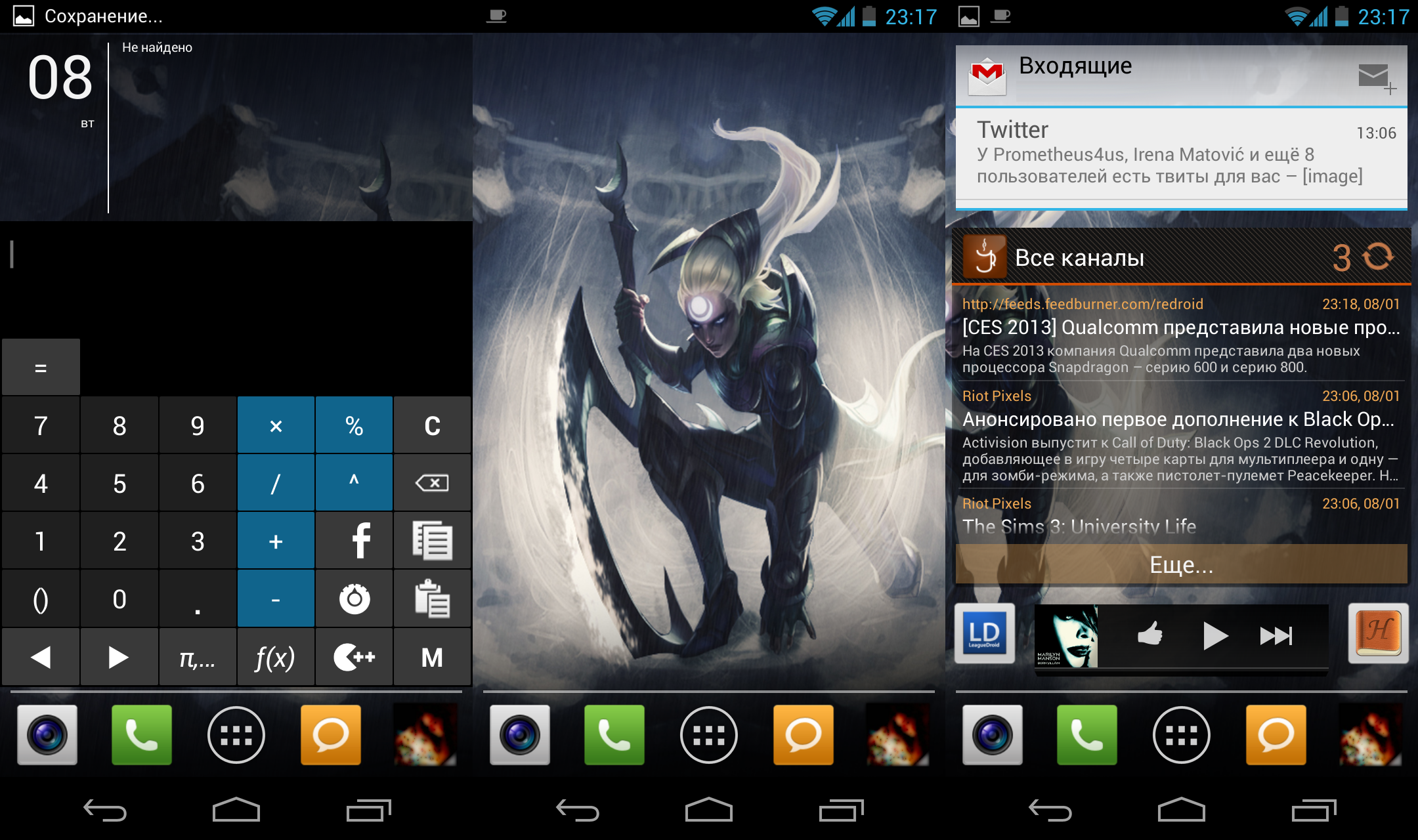Tap the Wi-Fi status icon above the Gmail widget
This screenshot has width=1418, height=840.
click(x=1296, y=16)
